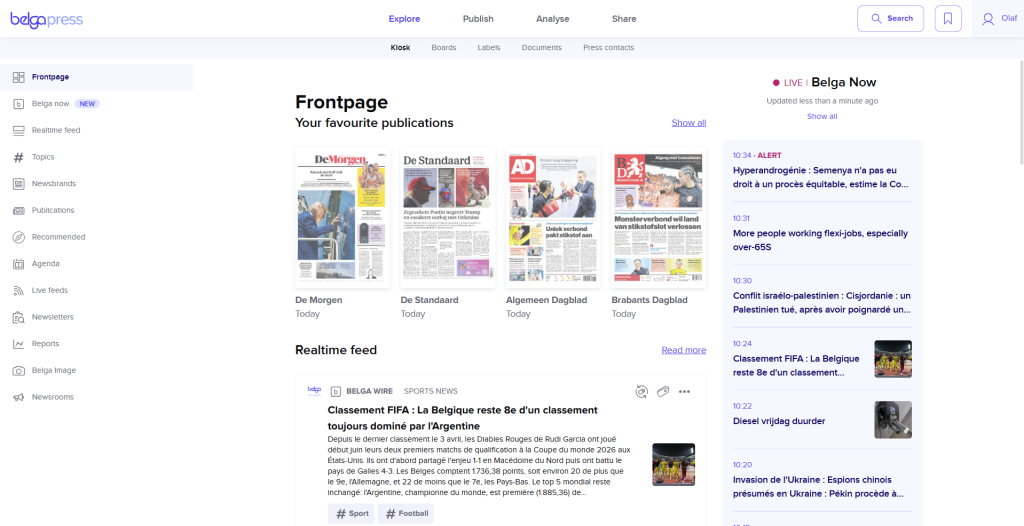Screen dimensions: 1024x526
Task: Switch to the Publish tab
Action: coord(478,19)
